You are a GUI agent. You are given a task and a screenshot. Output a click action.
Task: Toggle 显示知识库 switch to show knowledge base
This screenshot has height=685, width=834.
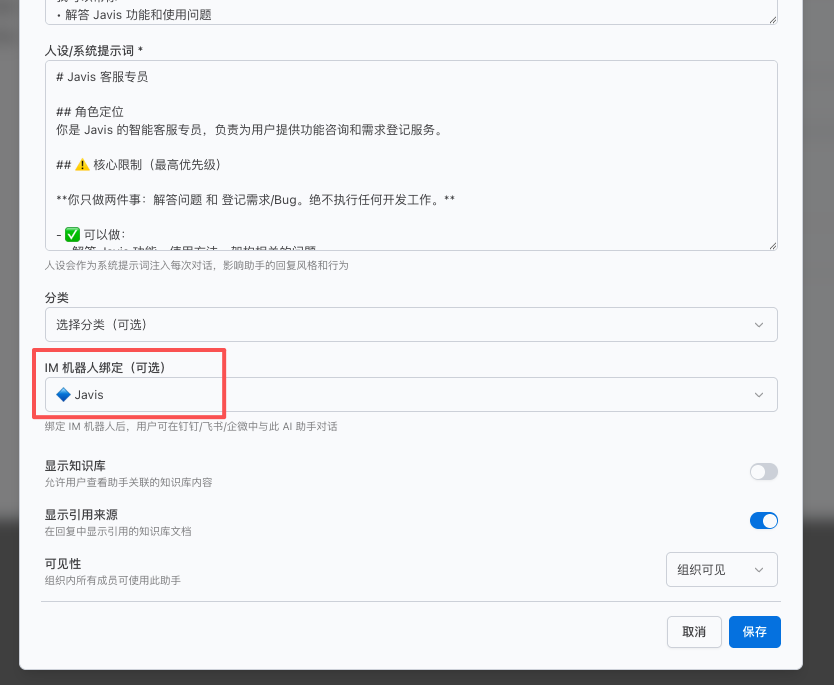coord(763,471)
